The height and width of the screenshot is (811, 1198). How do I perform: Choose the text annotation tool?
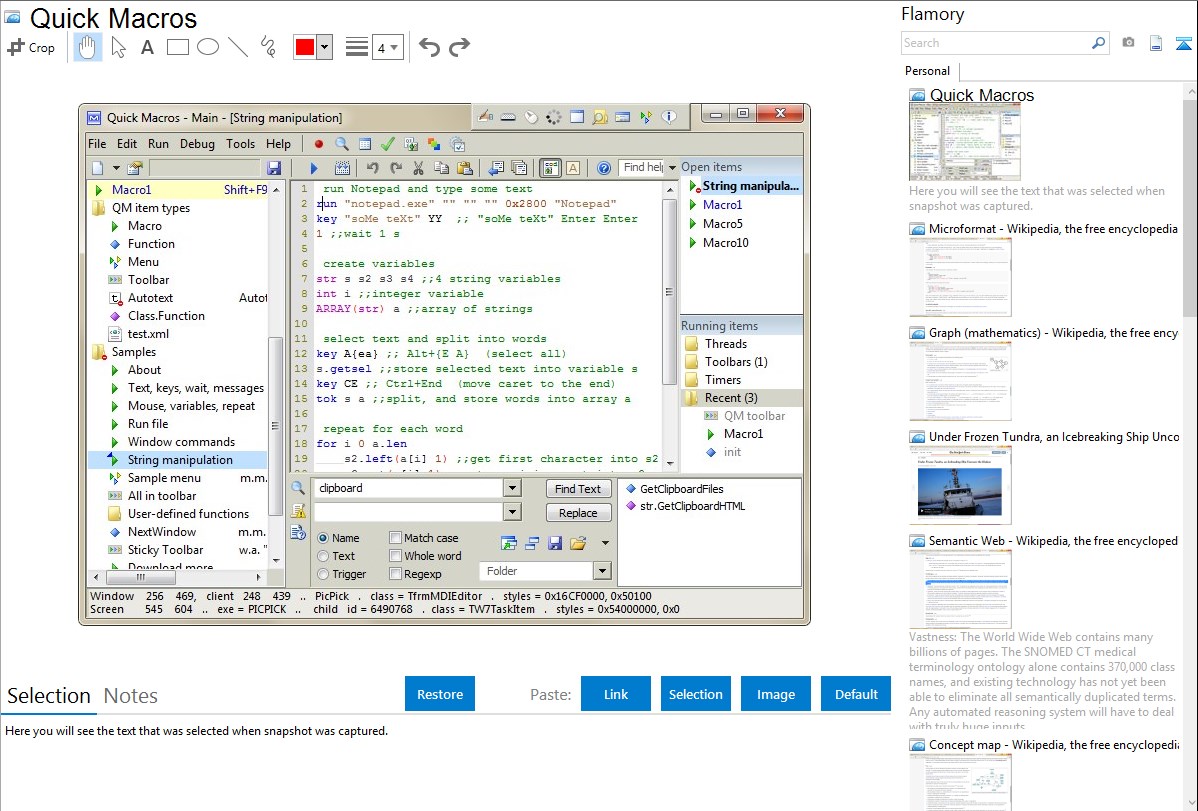pyautogui.click(x=147, y=47)
